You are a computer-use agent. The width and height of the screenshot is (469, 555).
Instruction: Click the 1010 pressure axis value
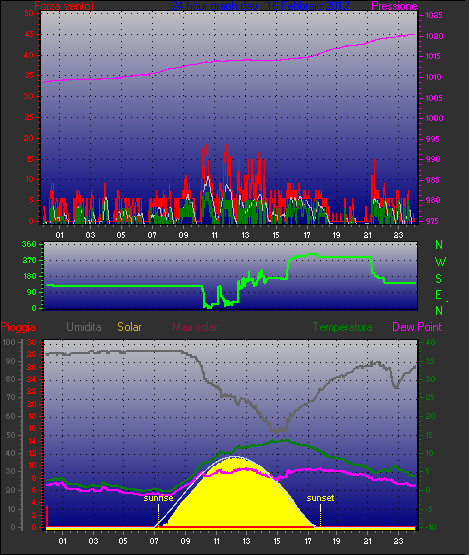coord(434,77)
